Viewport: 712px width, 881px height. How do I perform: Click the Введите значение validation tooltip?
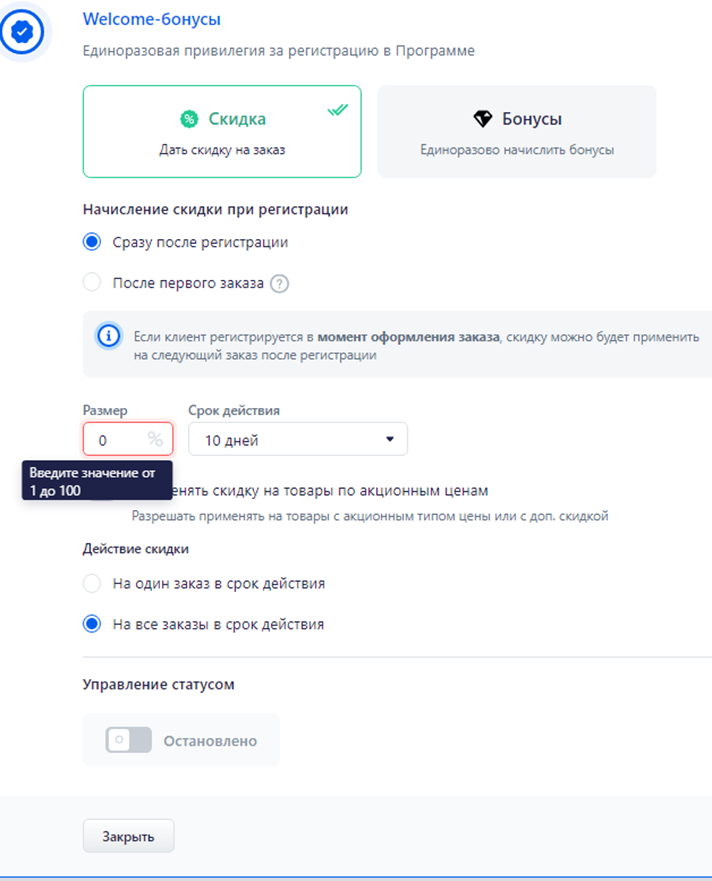(x=97, y=481)
